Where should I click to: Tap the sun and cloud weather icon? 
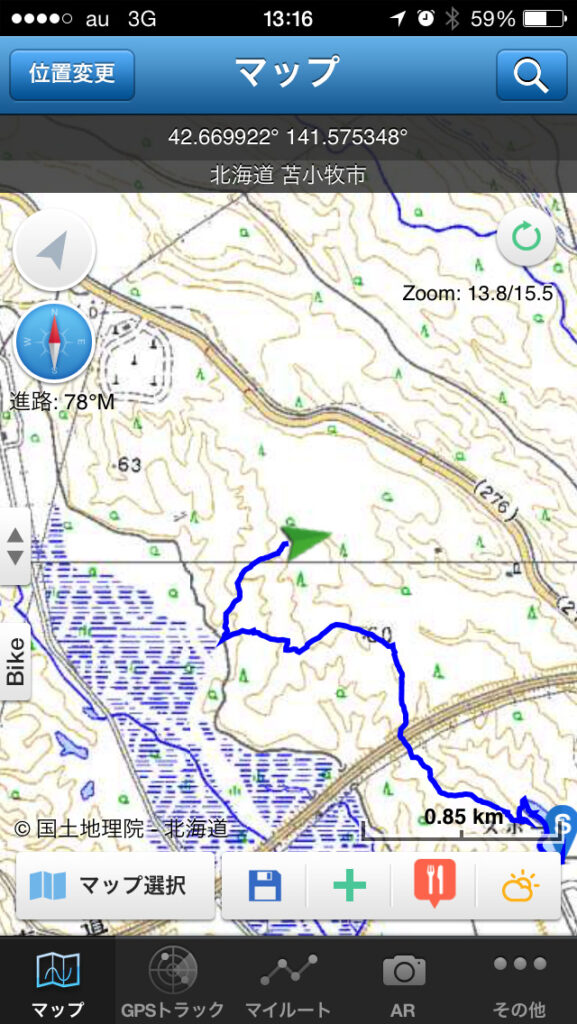tap(520, 887)
